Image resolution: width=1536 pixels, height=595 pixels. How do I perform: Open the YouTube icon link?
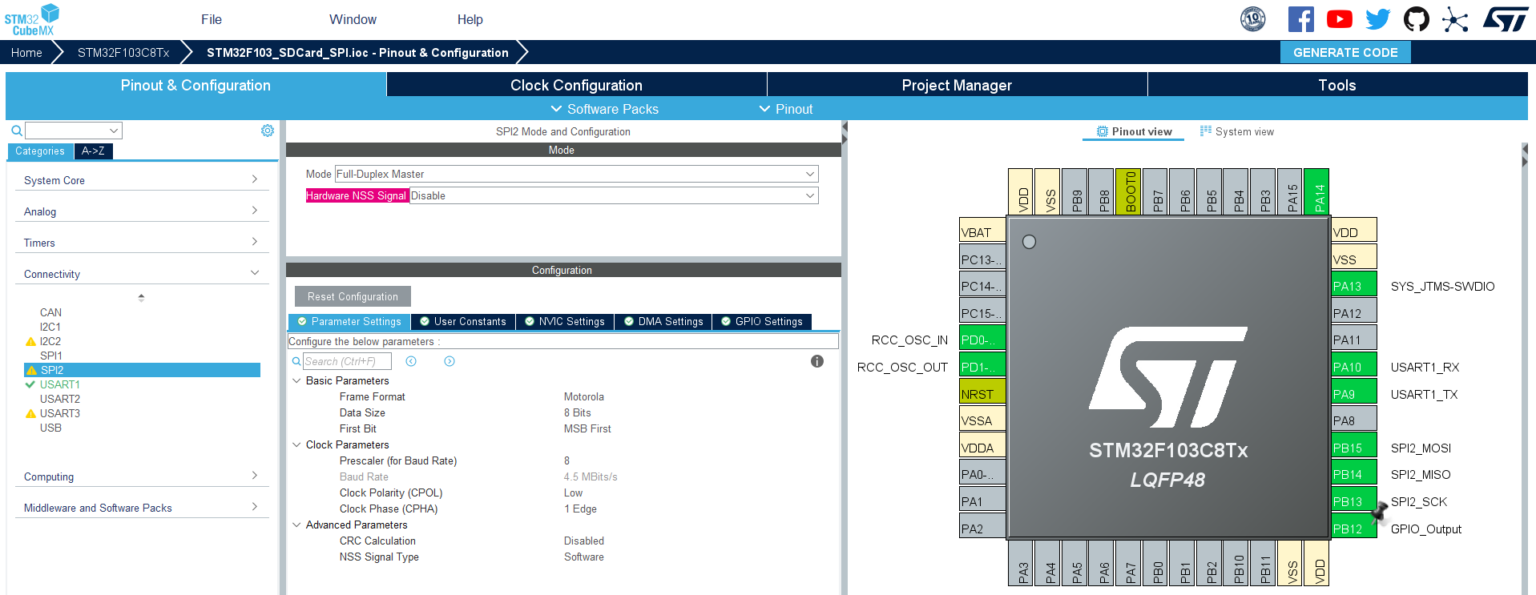[1339, 19]
